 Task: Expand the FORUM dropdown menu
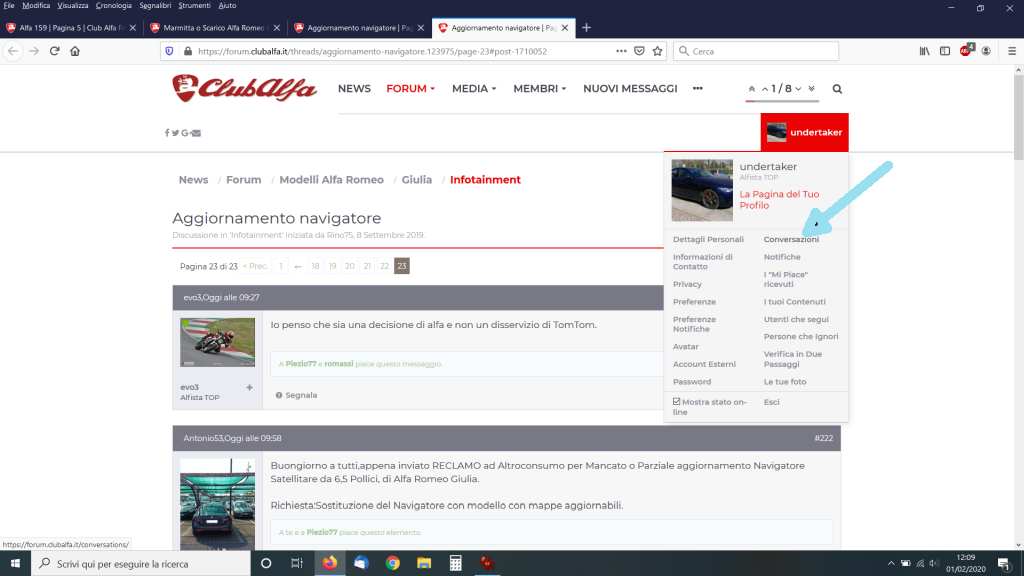coord(411,89)
